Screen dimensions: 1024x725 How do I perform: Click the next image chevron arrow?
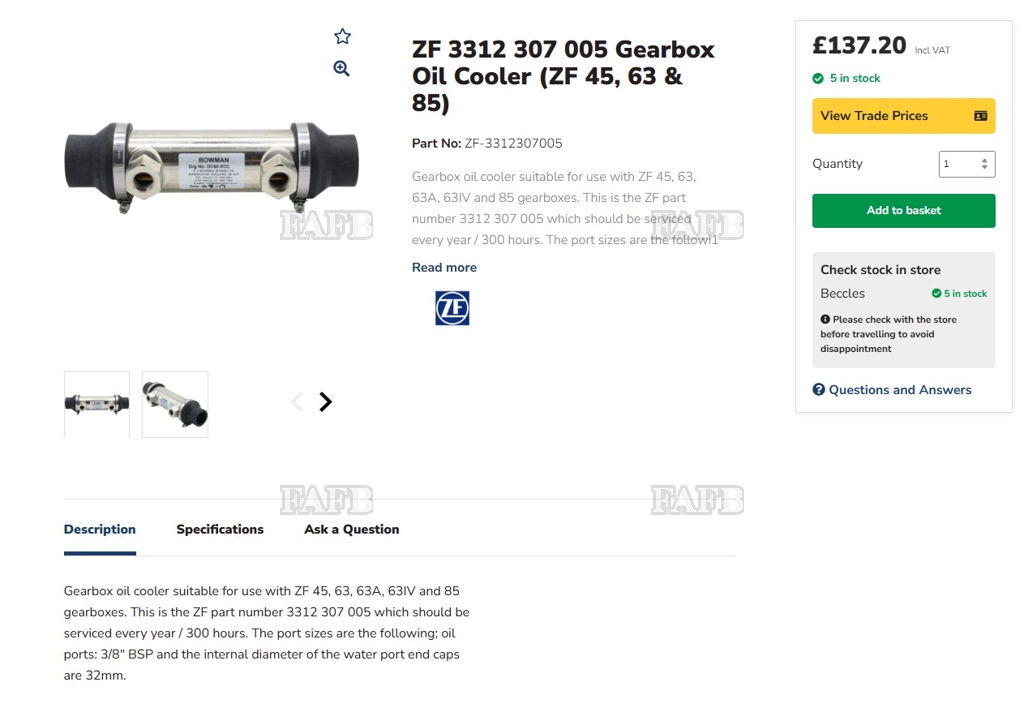pyautogui.click(x=325, y=402)
